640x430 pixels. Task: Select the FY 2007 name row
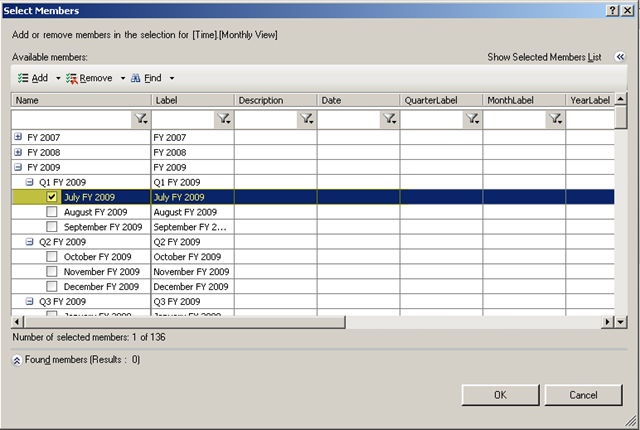[x=81, y=137]
